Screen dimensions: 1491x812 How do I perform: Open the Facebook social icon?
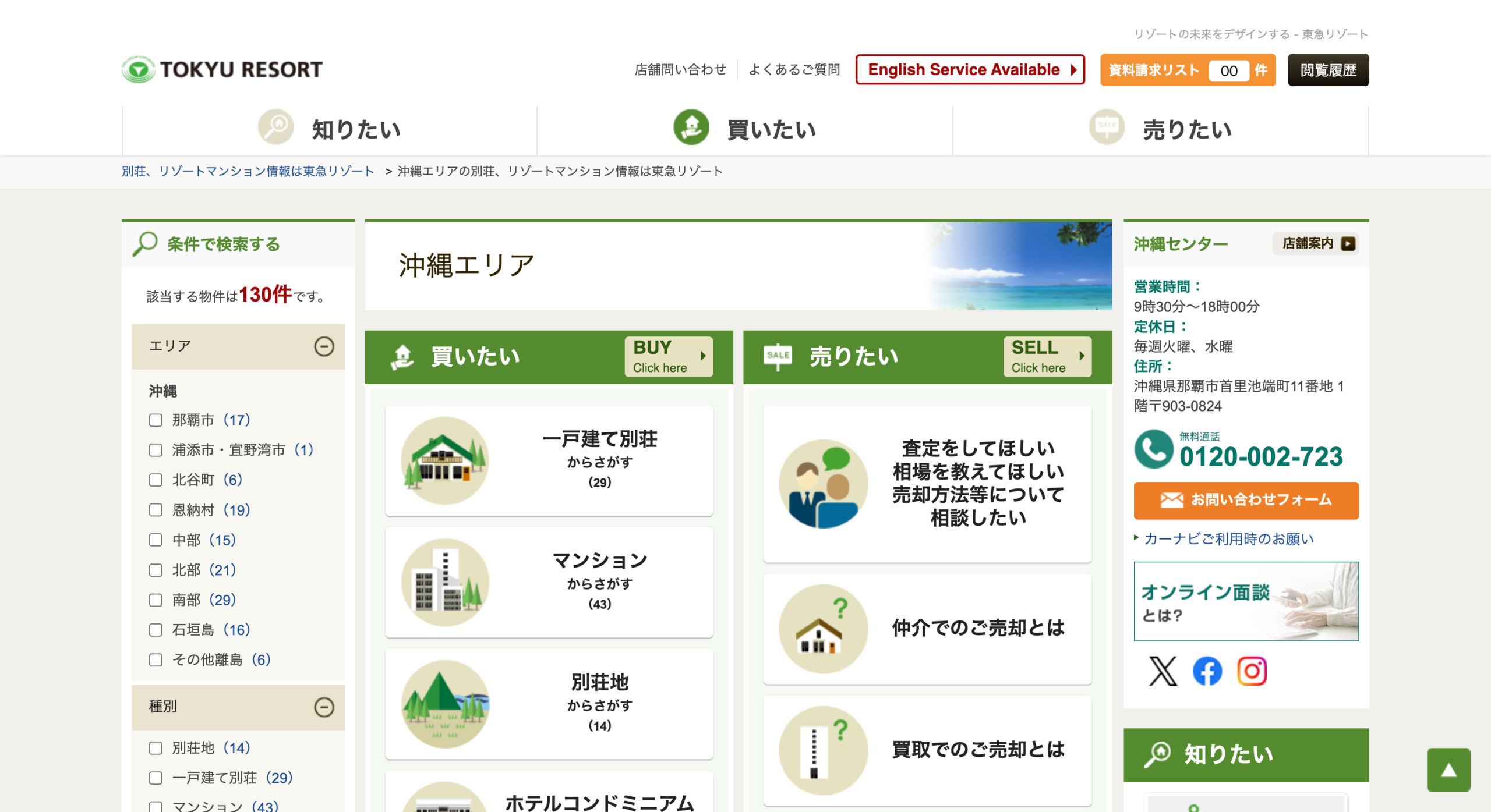[1207, 671]
